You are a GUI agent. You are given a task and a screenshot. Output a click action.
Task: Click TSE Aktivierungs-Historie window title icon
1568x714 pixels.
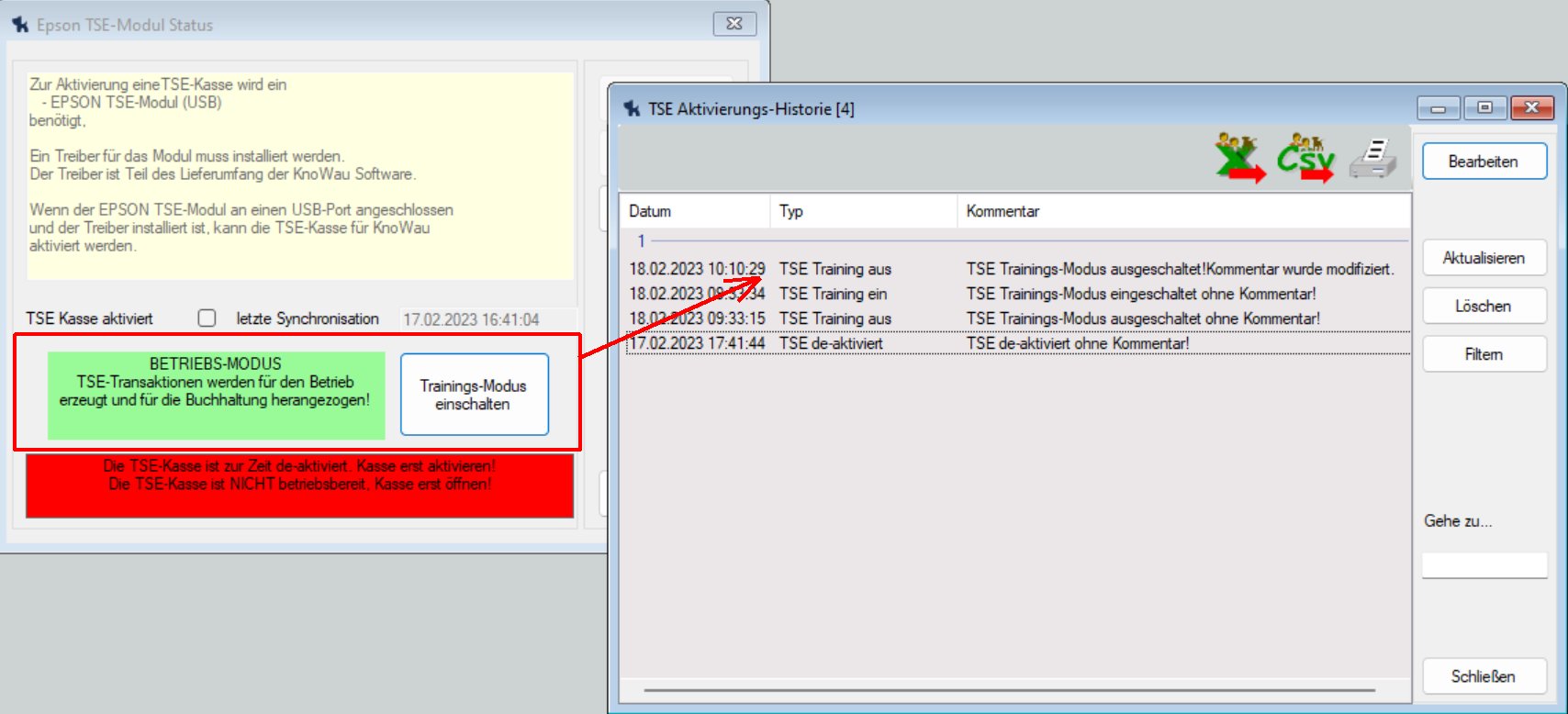tap(632, 109)
